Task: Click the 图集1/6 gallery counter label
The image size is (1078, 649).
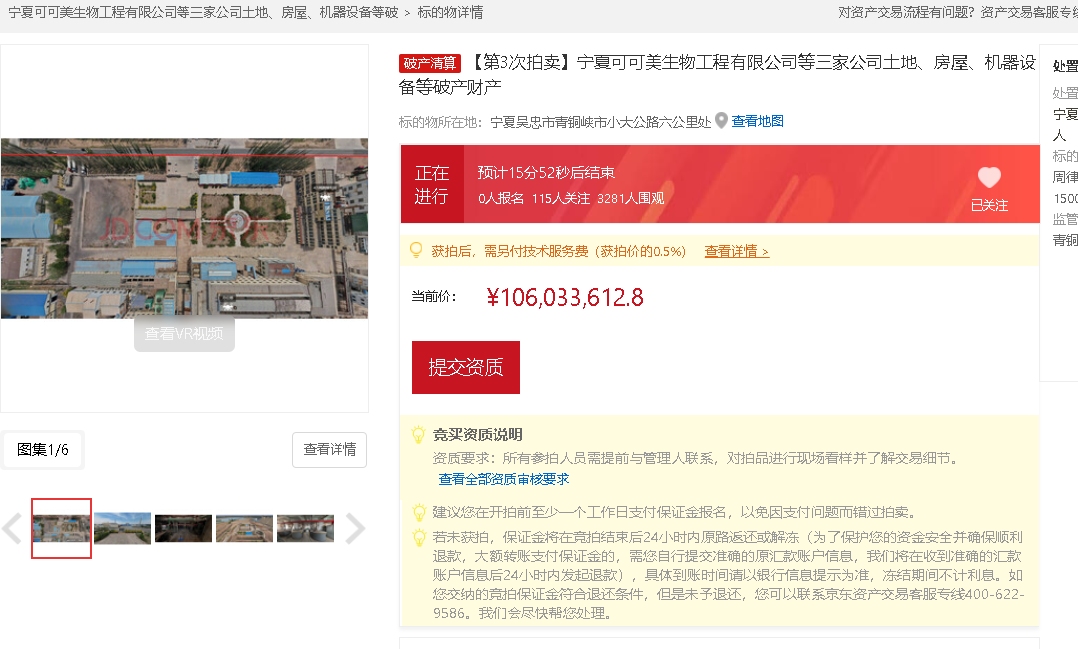Action: [x=43, y=450]
